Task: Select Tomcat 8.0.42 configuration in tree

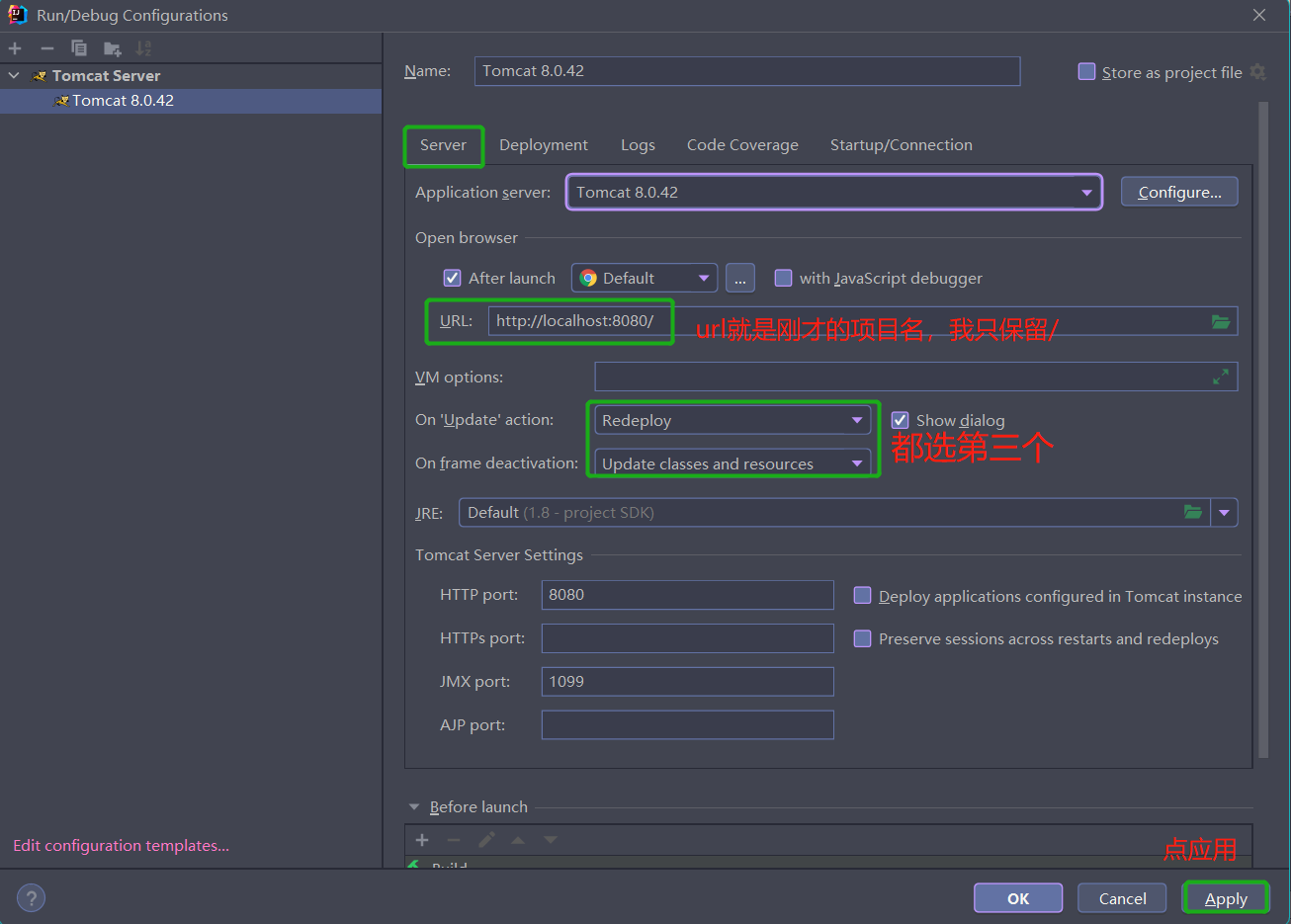Action: [191, 101]
